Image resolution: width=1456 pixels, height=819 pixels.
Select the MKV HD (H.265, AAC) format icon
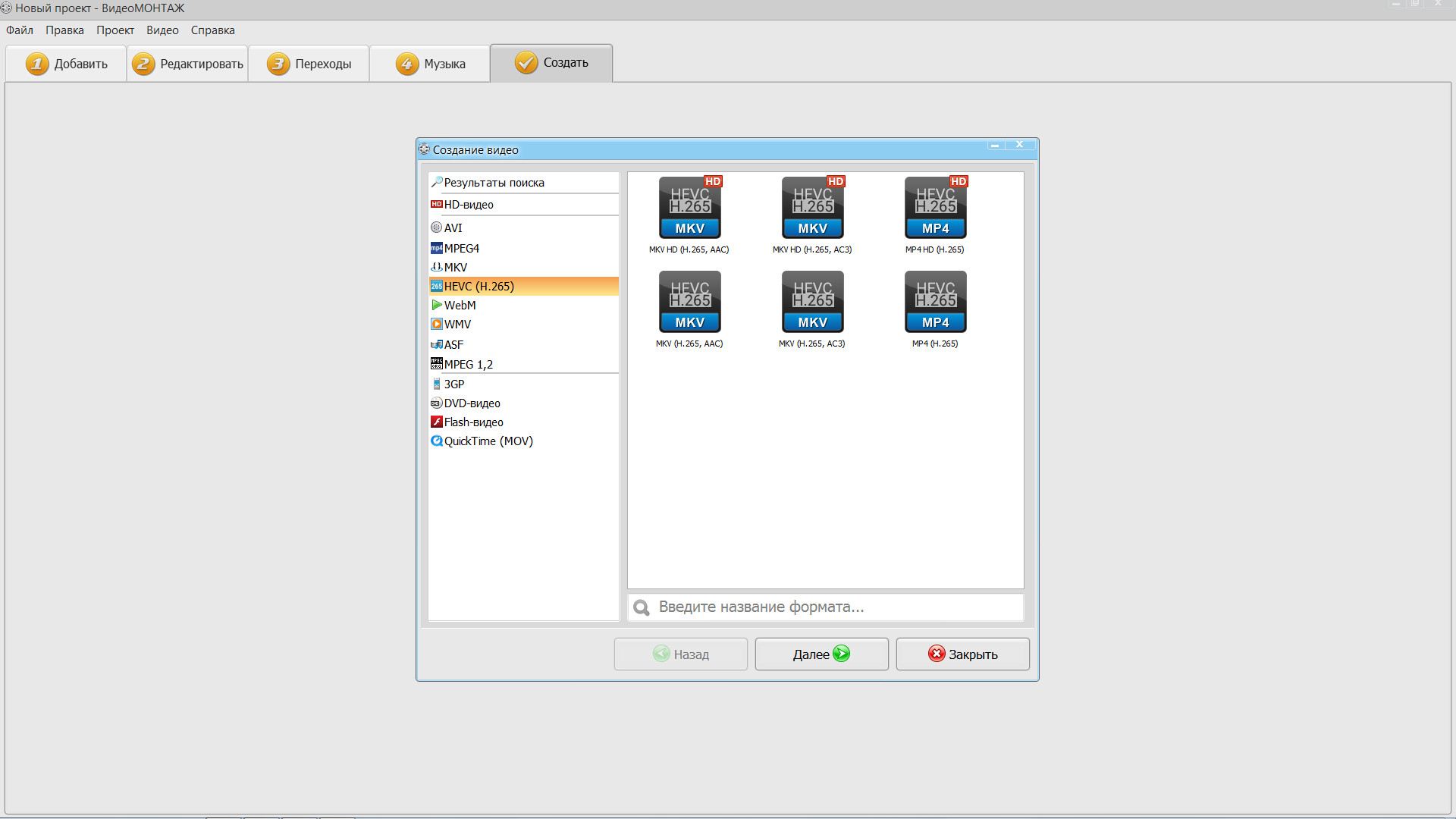690,208
